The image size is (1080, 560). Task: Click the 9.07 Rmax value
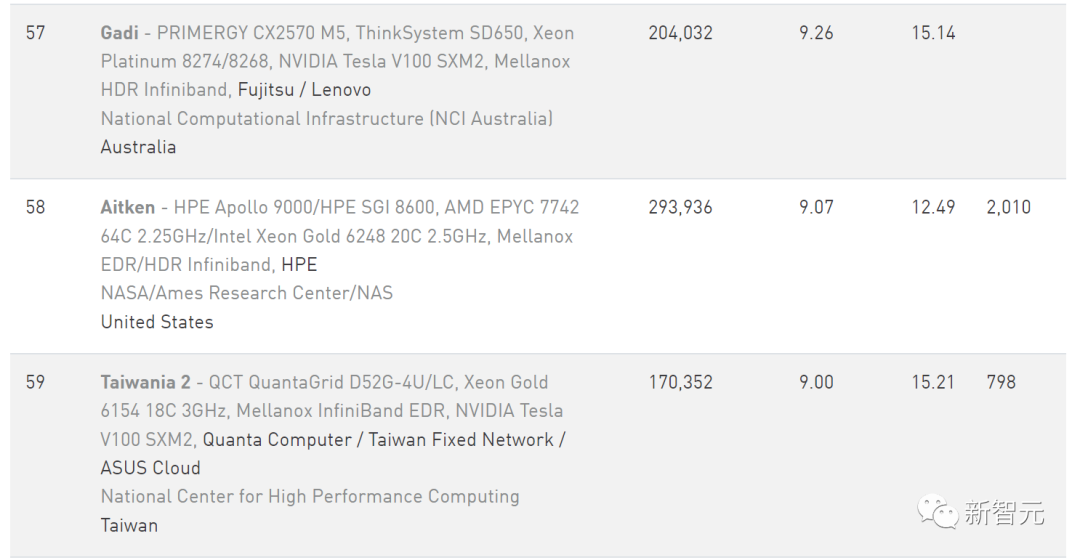[x=816, y=208]
